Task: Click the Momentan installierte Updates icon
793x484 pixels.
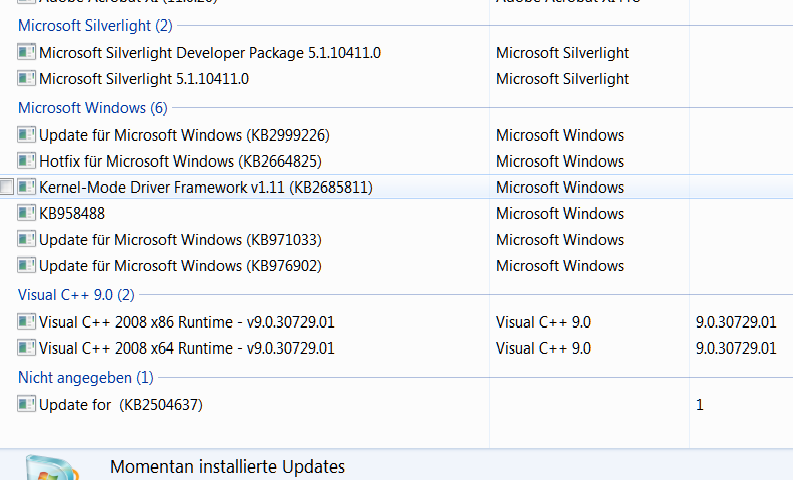Action: [x=48, y=470]
